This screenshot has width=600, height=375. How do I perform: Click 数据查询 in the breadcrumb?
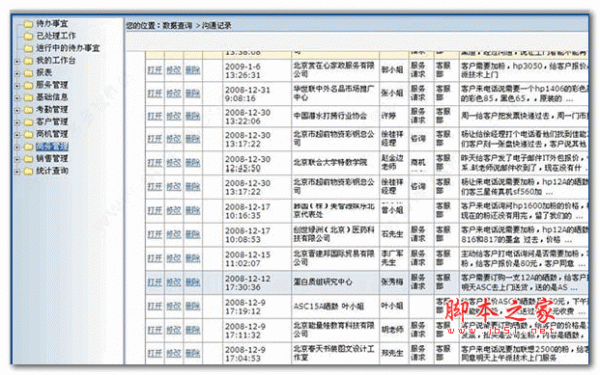tap(177, 26)
